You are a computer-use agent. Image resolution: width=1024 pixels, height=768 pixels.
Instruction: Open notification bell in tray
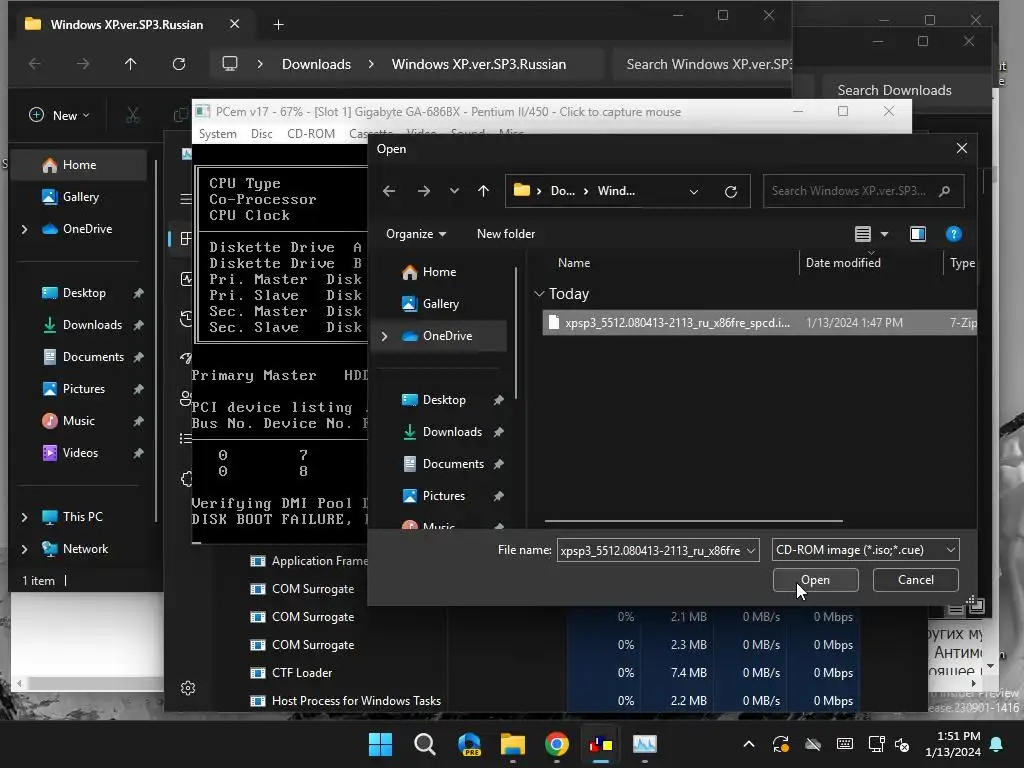coord(997,744)
